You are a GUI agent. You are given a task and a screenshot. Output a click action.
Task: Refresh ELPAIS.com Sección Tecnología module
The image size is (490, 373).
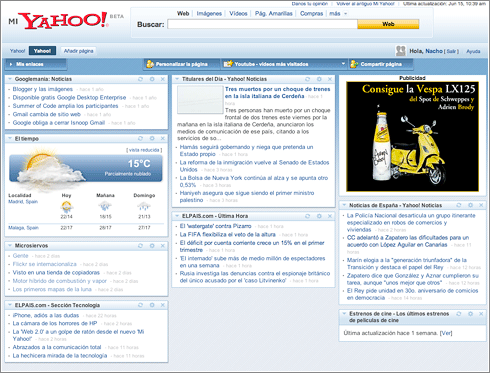(x=140, y=305)
